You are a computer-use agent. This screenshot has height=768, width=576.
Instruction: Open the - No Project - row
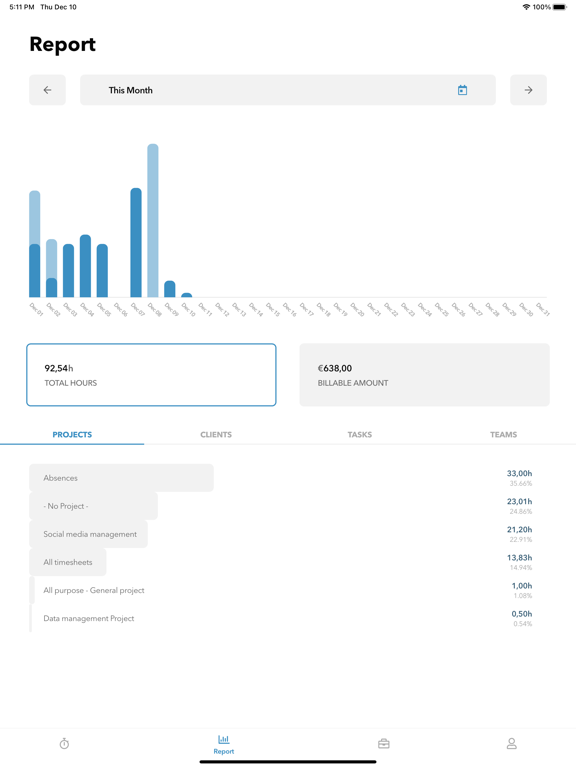coord(288,506)
